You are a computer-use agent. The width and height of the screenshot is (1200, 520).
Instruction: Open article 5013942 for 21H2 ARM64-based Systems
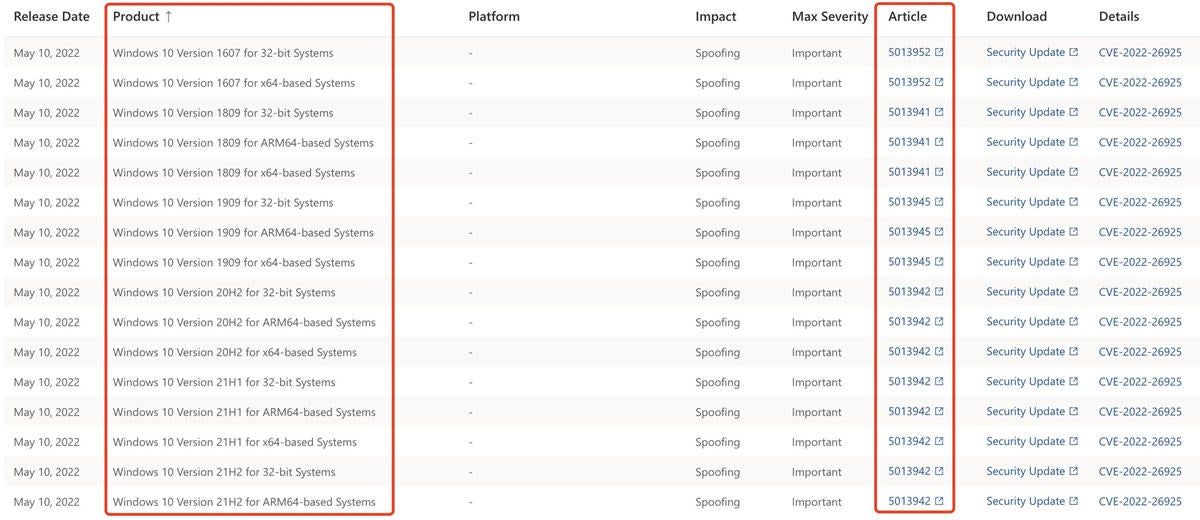[x=909, y=502]
